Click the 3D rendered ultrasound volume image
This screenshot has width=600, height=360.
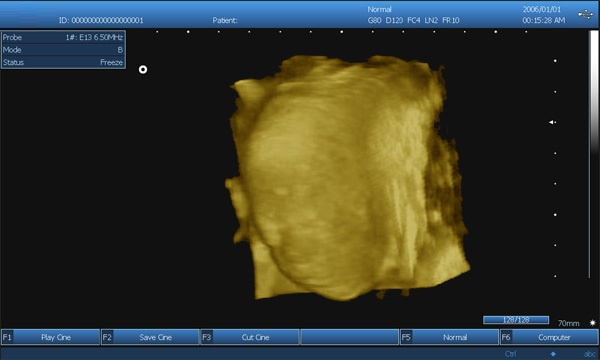point(346,178)
